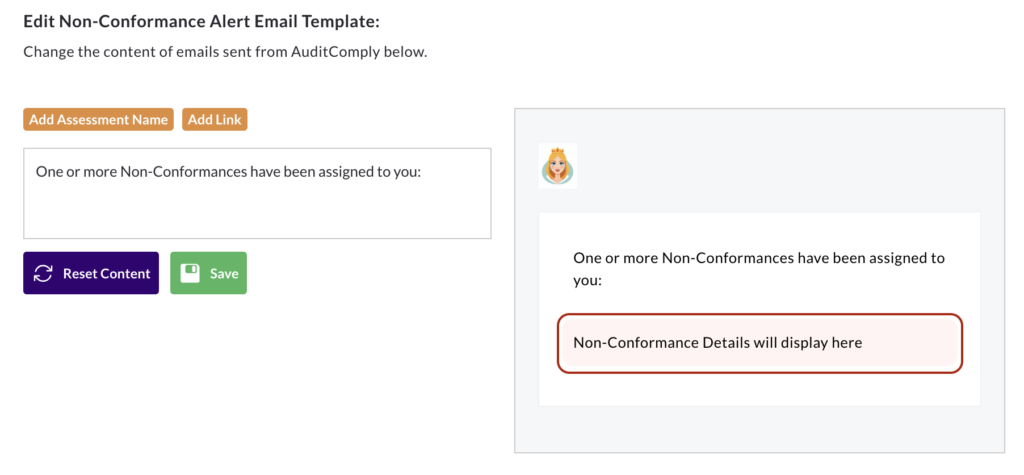This screenshot has width=1024, height=475.
Task: Click the white email card in preview
Action: (760, 309)
